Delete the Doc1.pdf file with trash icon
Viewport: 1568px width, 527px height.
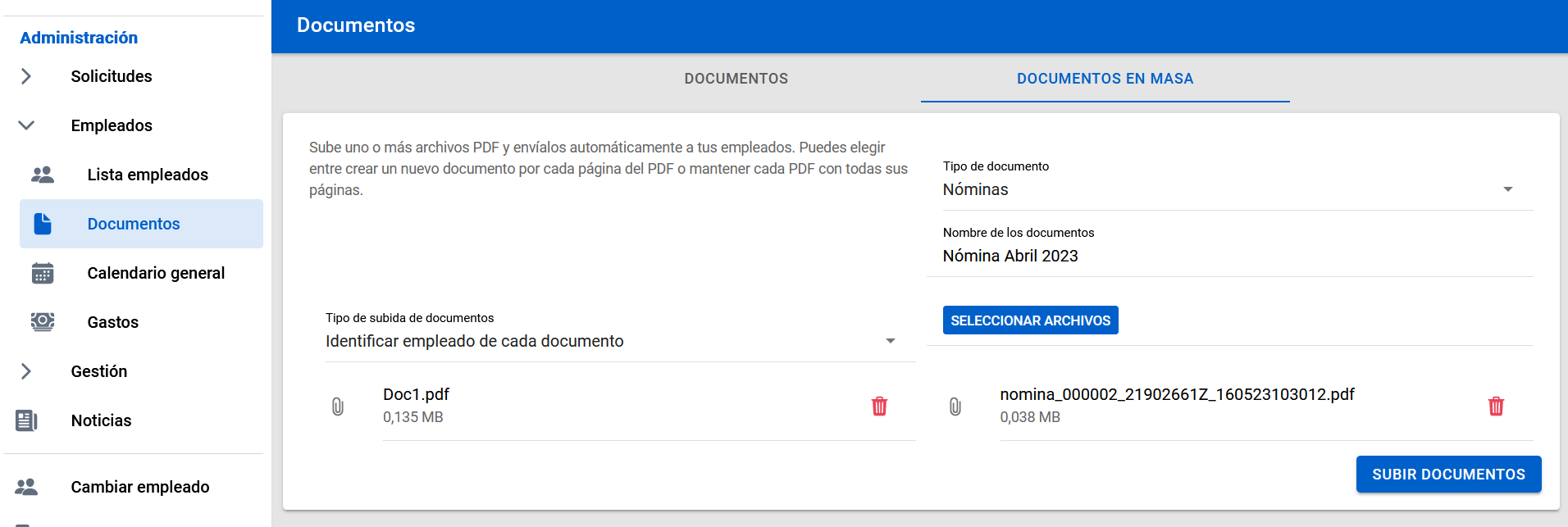pos(879,407)
